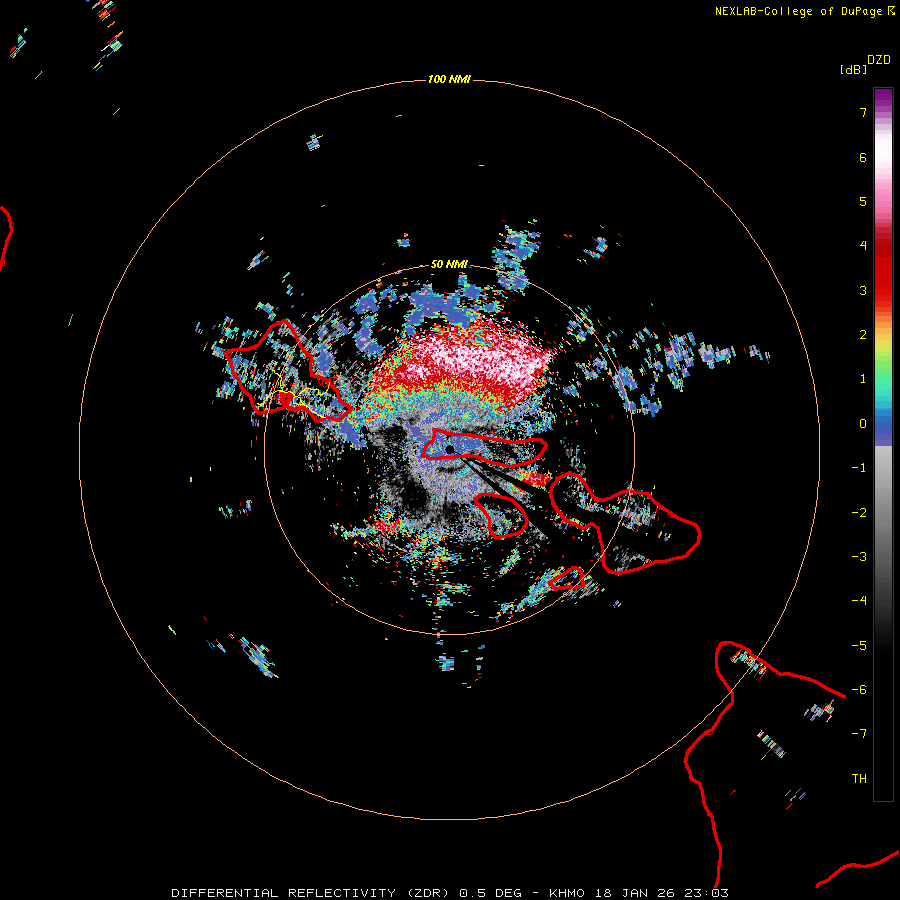Click the 6 value on the color scale
Viewport: 900px width, 900px height.
[863, 157]
